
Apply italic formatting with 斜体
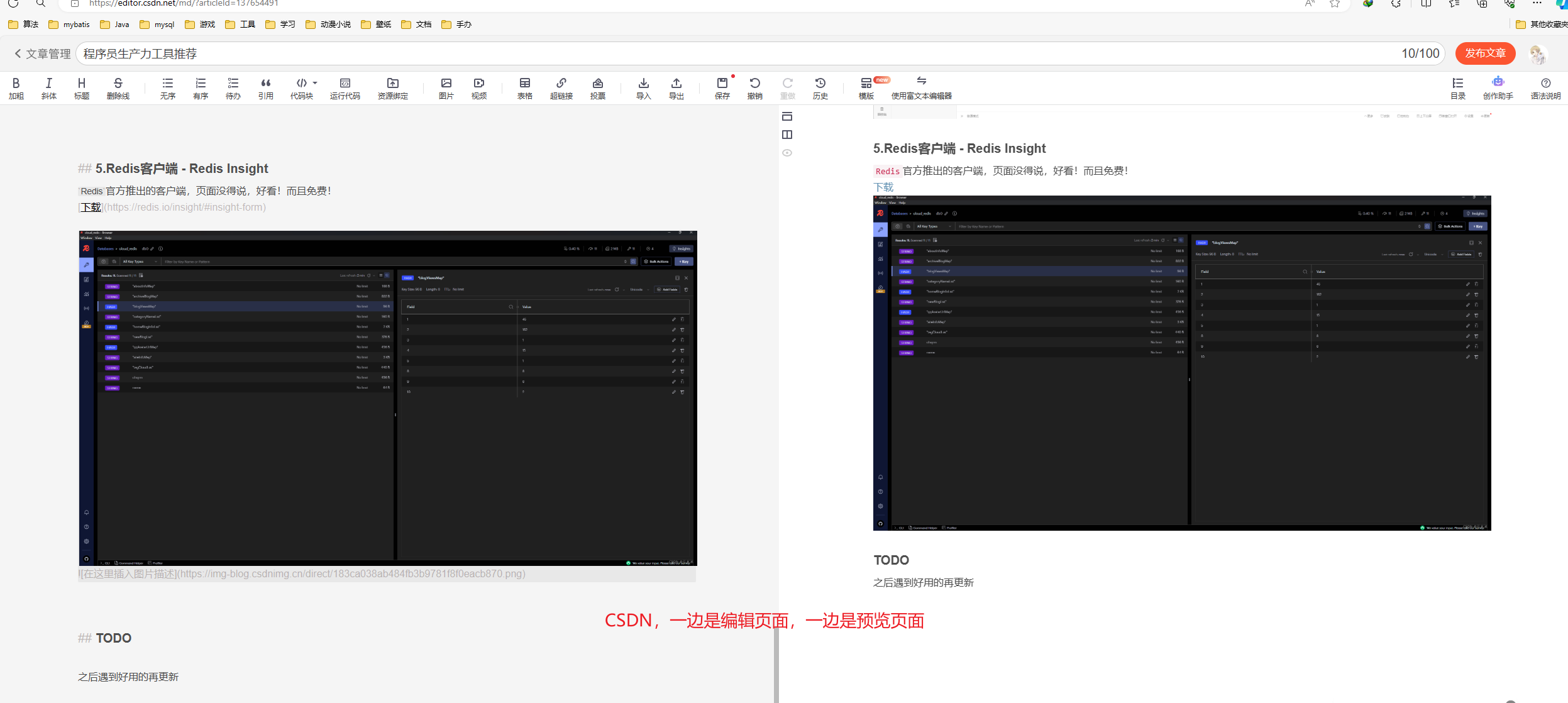49,88
